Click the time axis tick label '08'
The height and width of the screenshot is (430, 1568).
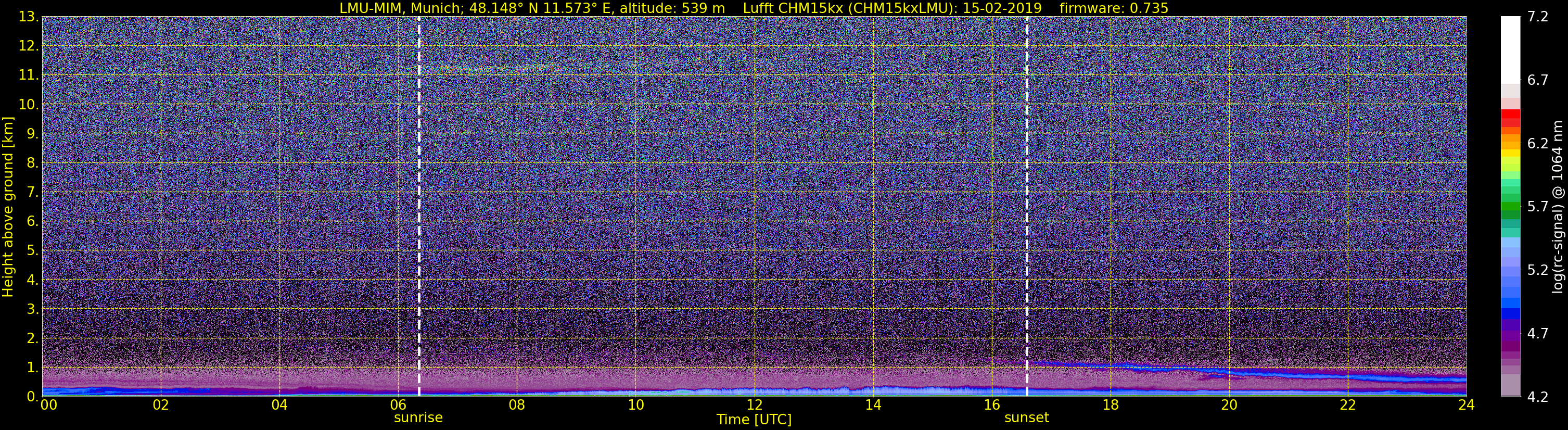[x=516, y=405]
